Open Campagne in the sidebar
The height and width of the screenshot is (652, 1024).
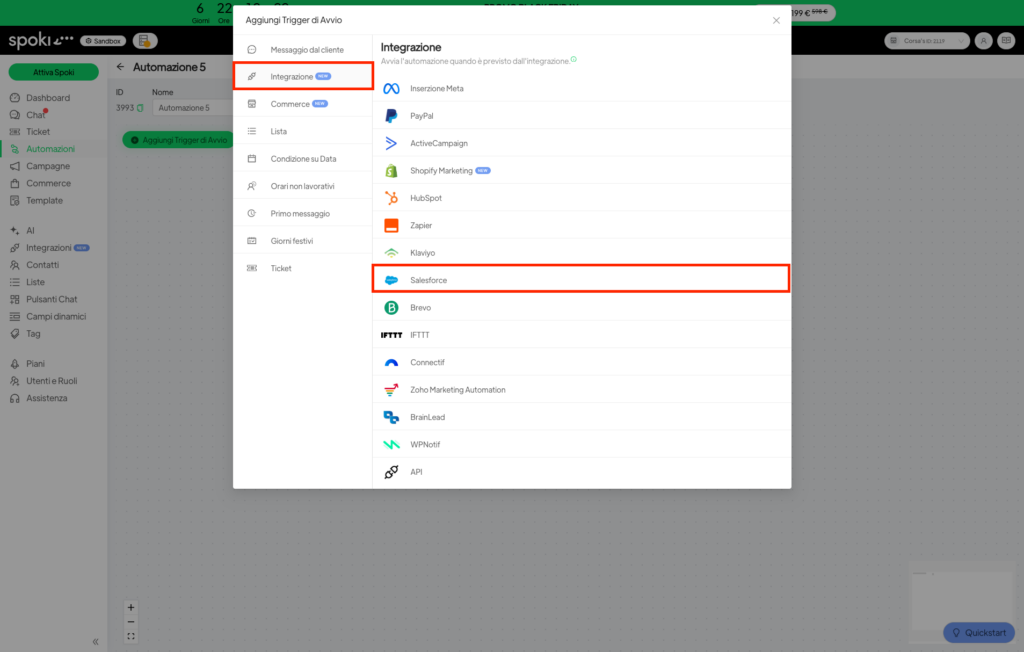[48, 166]
